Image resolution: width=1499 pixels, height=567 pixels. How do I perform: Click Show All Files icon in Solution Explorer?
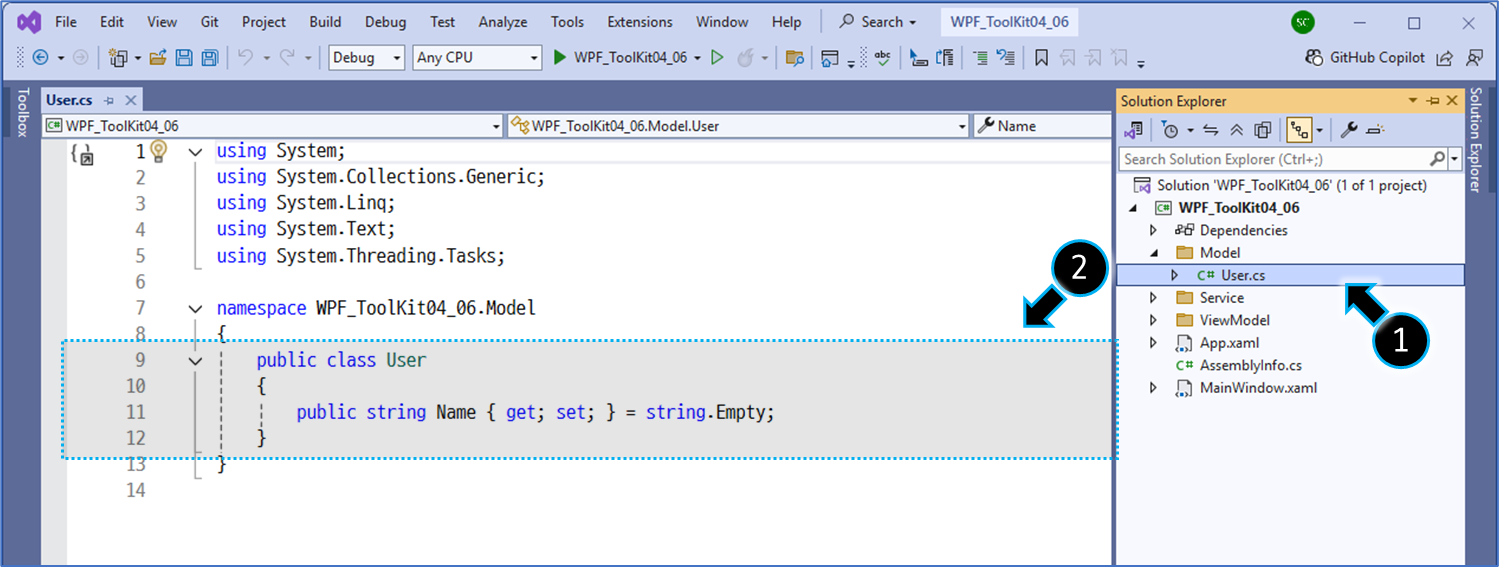click(1262, 130)
